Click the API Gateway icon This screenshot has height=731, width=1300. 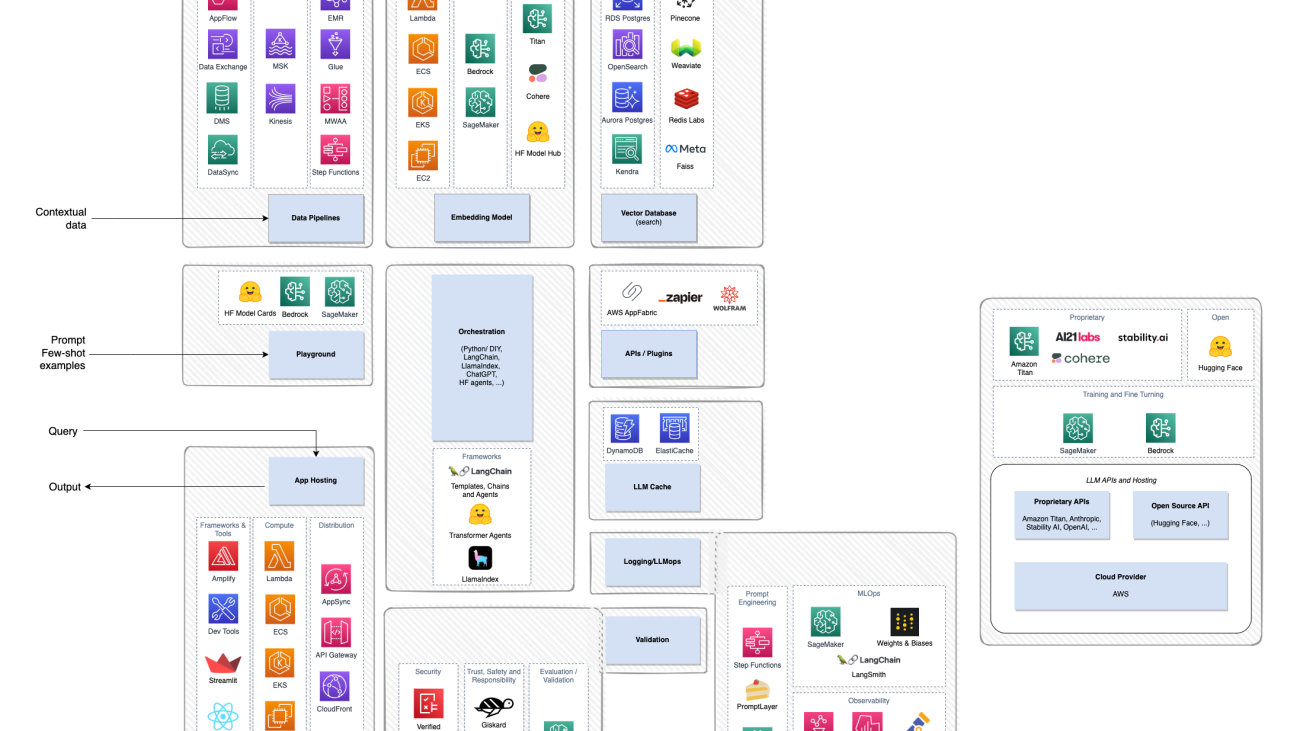[335, 632]
